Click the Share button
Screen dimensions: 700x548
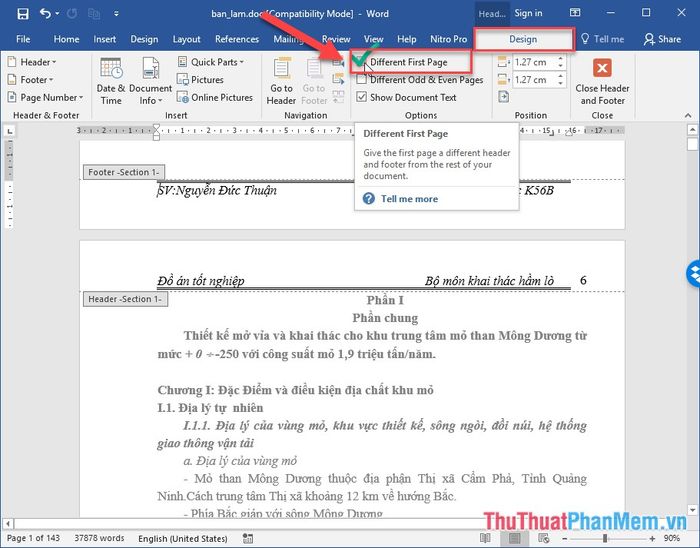point(662,39)
